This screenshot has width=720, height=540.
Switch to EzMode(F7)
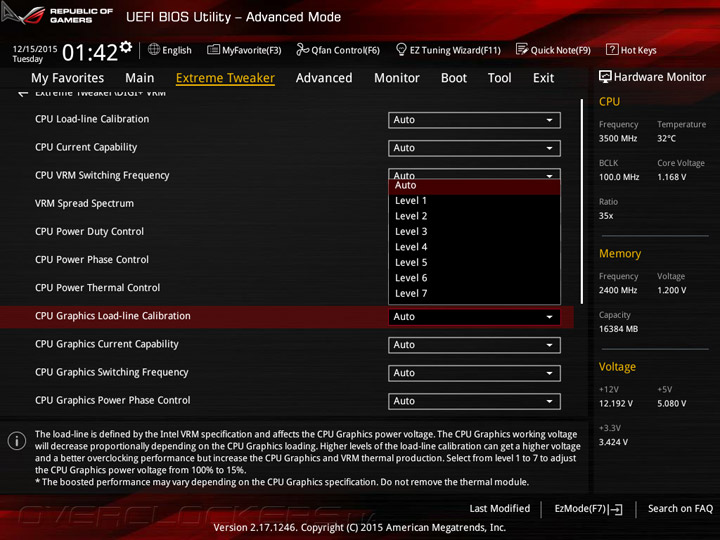coord(588,509)
